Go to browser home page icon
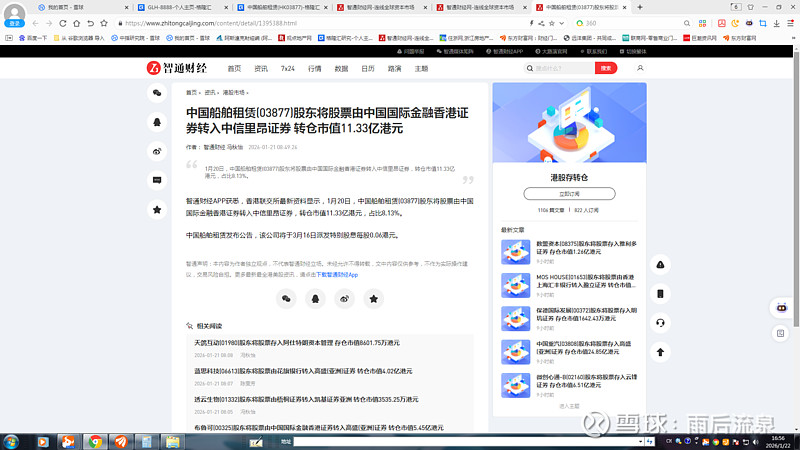800x450 pixels. [77, 23]
